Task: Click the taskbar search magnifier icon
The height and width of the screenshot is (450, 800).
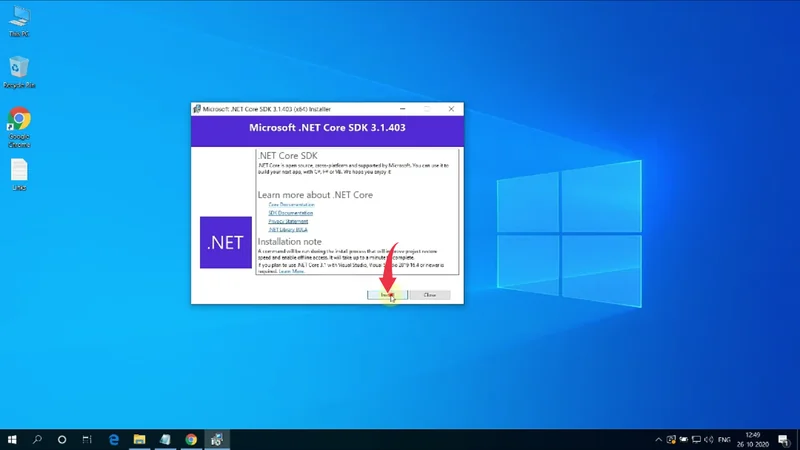Action: pos(38,439)
